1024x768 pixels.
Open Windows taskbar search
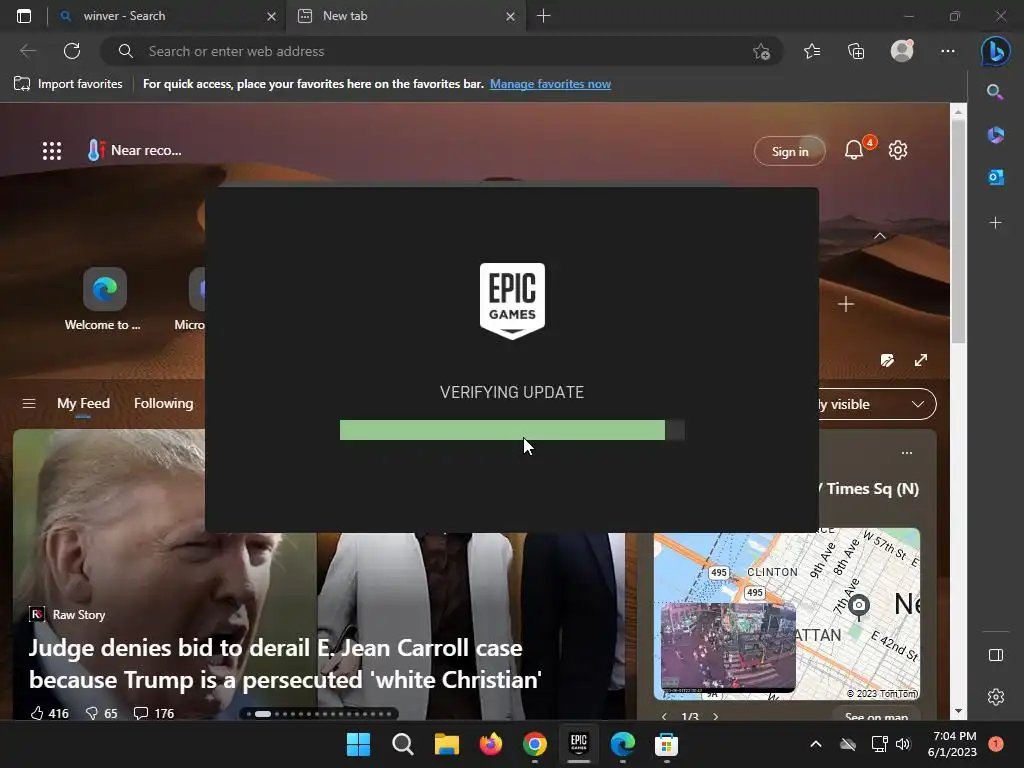402,744
